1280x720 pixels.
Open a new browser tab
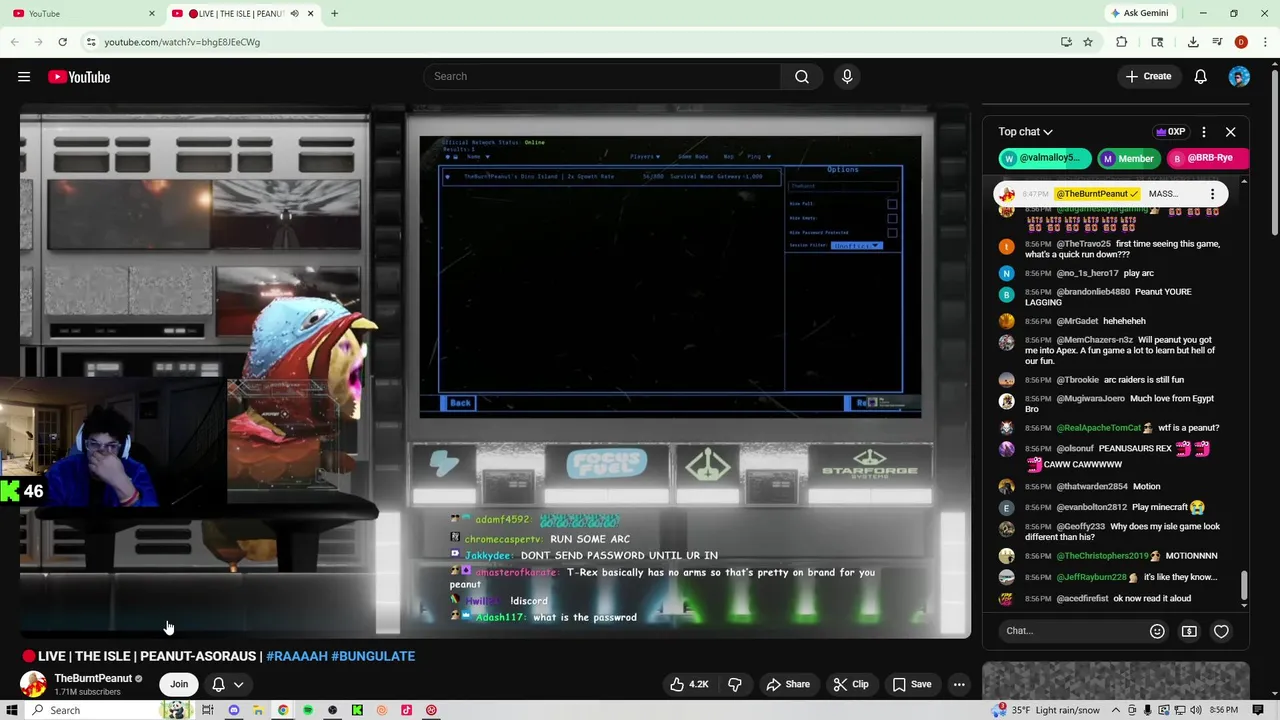334,14
